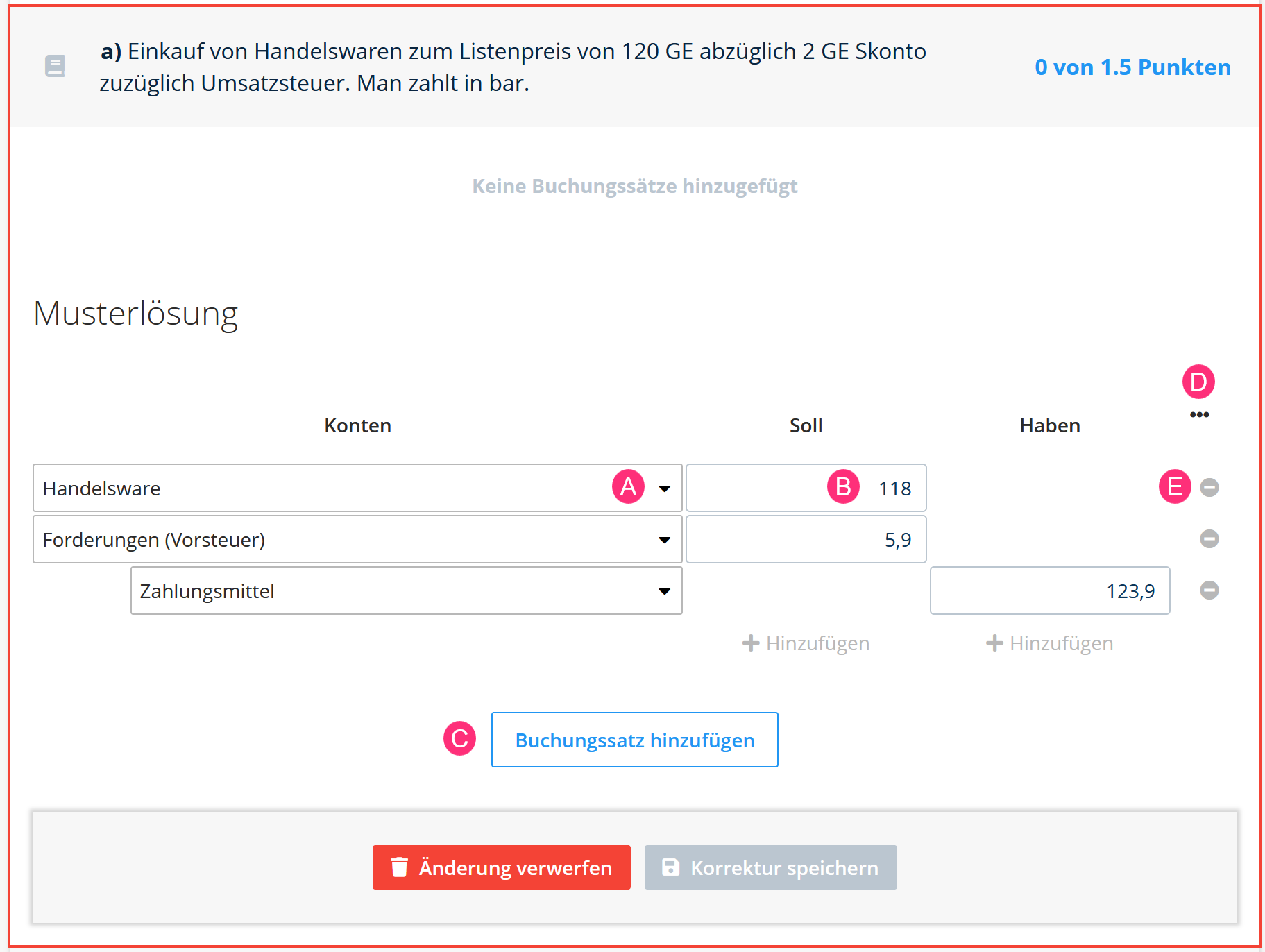Click the Soll field containing 118
Image resolution: width=1265 pixels, height=952 pixels.
tap(806, 488)
